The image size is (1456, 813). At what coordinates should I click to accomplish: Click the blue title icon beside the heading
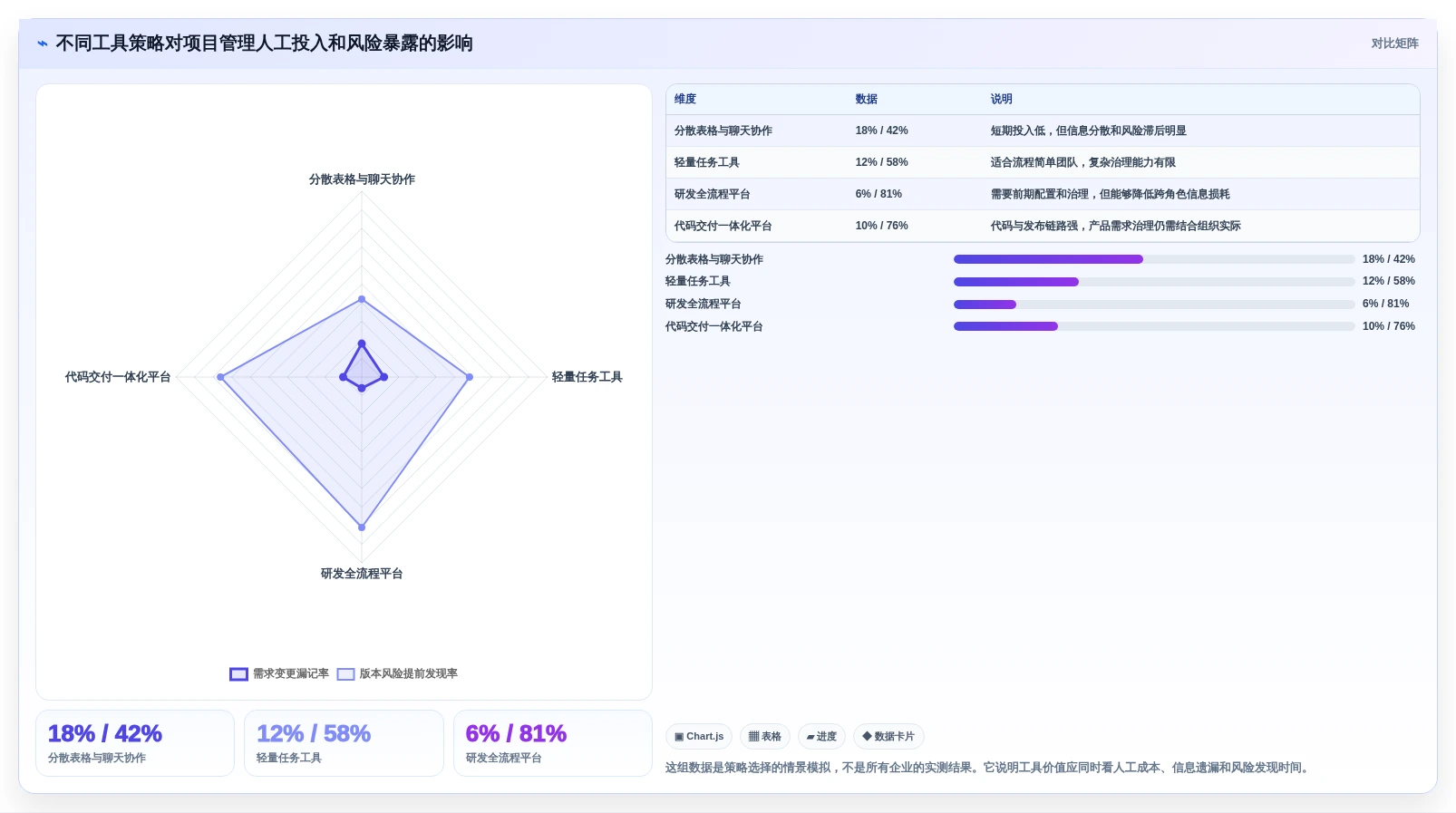(43, 44)
